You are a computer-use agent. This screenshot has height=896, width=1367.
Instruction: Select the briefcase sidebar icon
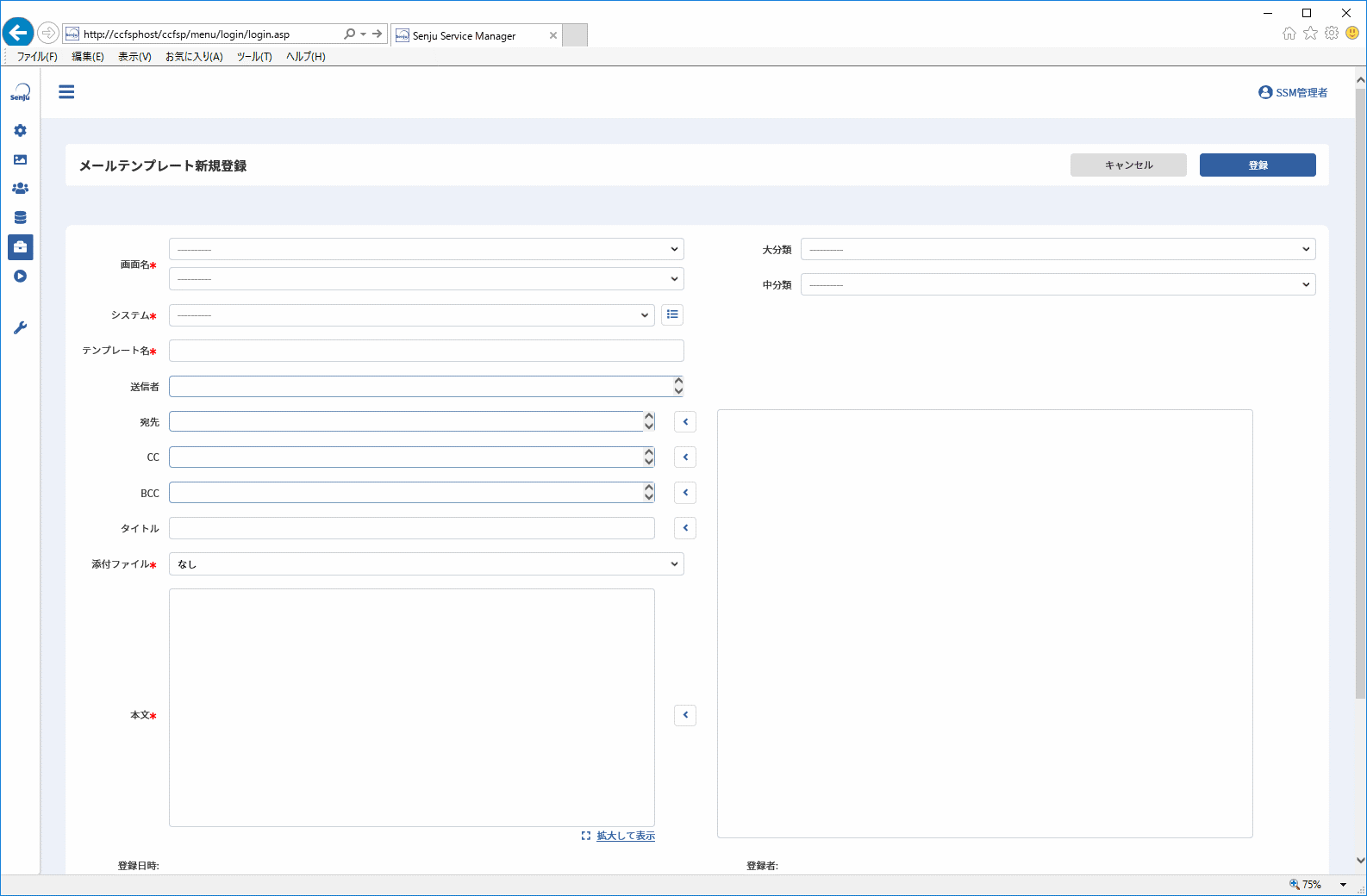pyautogui.click(x=20, y=247)
